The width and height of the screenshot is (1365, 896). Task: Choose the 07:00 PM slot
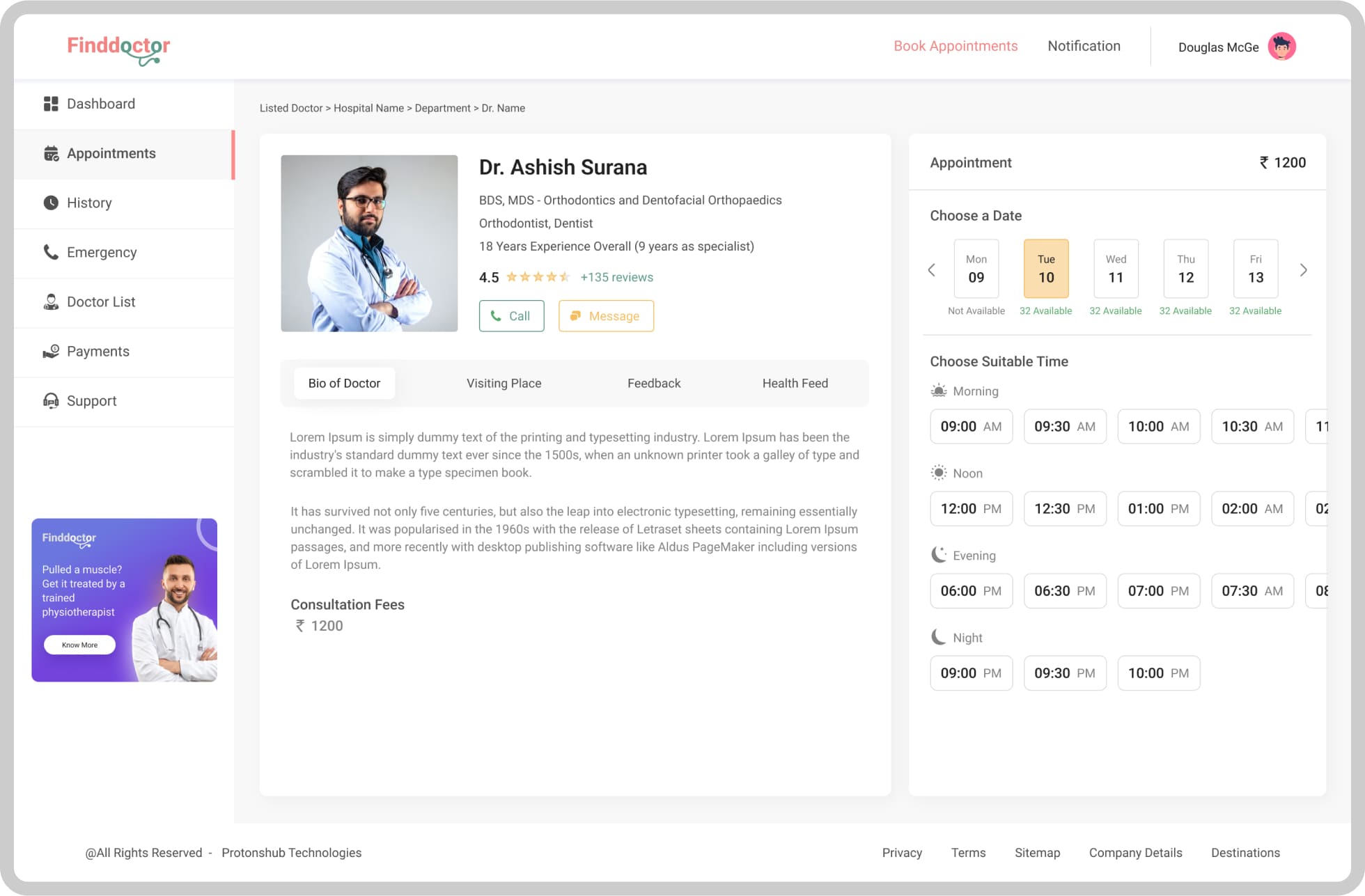pos(1159,591)
